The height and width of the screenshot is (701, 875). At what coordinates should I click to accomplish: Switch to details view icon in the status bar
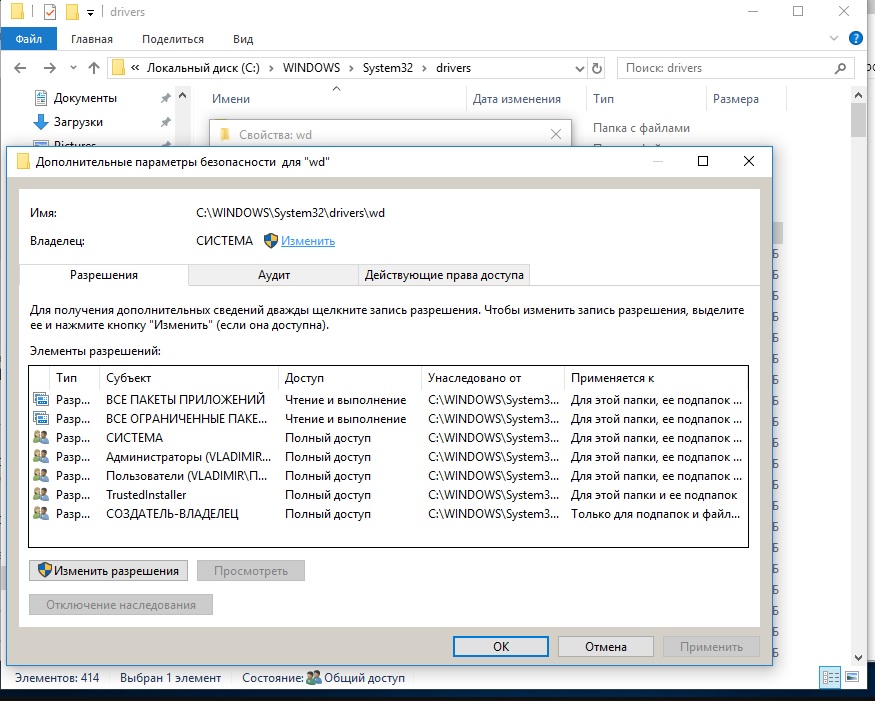830,678
